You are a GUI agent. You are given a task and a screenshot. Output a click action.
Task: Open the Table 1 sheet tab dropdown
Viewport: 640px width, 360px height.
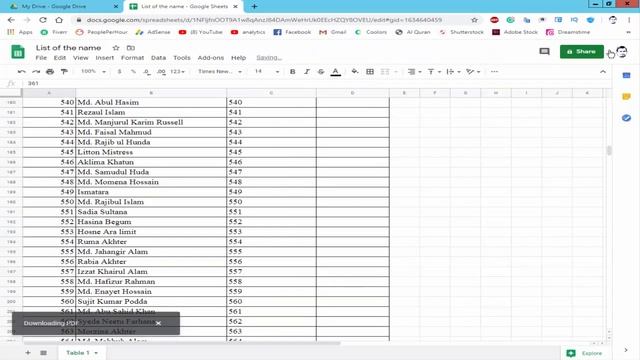click(x=96, y=353)
